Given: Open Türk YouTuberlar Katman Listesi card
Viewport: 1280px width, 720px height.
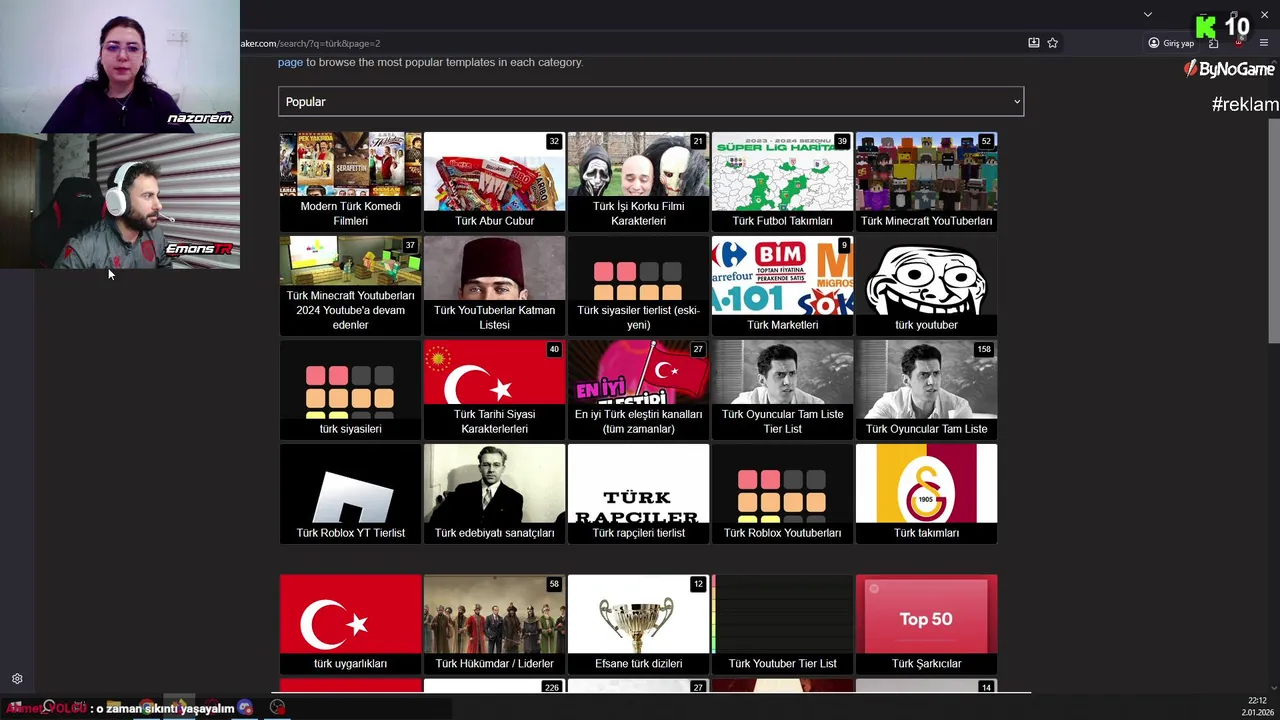Looking at the screenshot, I should coord(494,286).
